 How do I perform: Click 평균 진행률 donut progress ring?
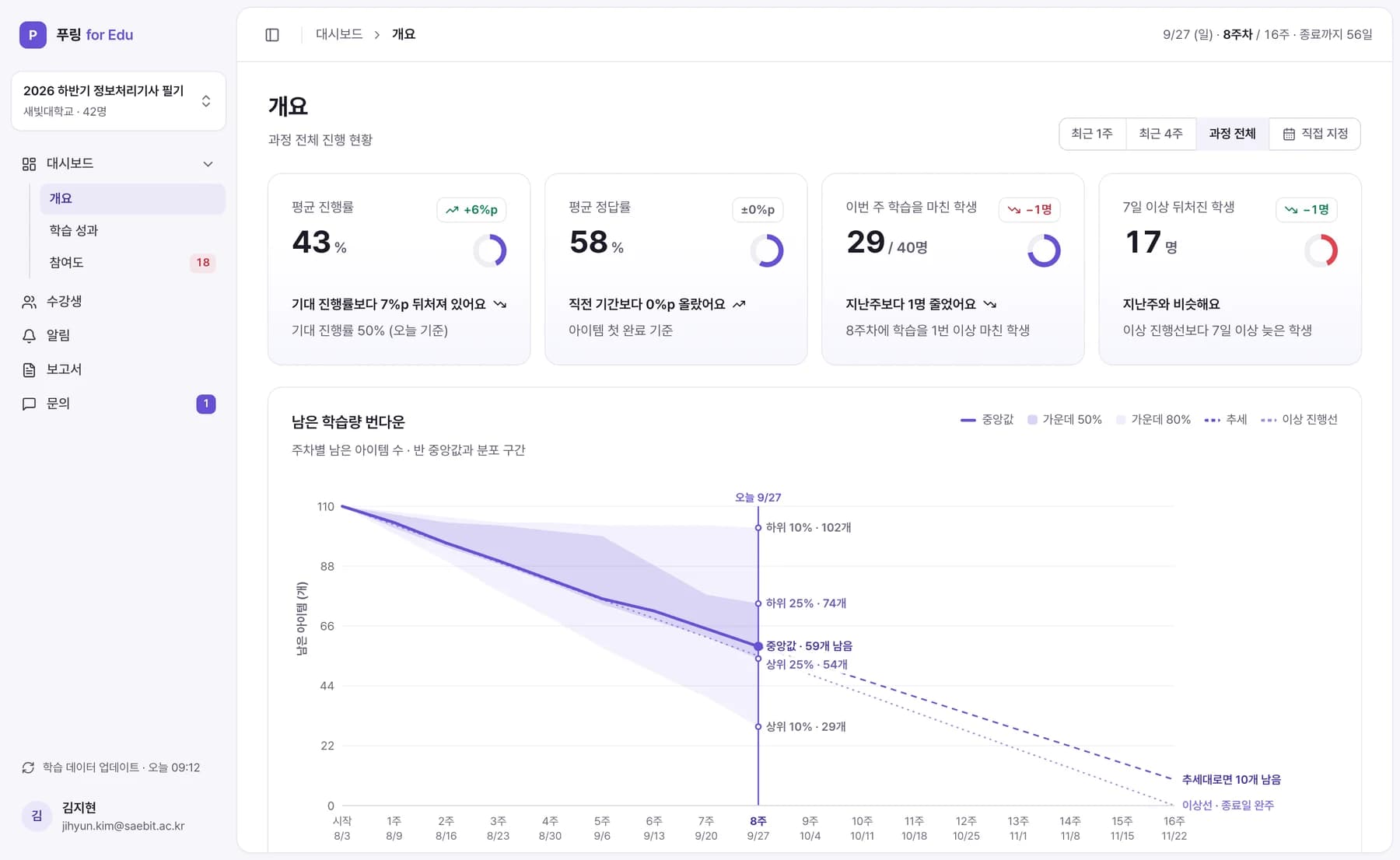(x=490, y=250)
